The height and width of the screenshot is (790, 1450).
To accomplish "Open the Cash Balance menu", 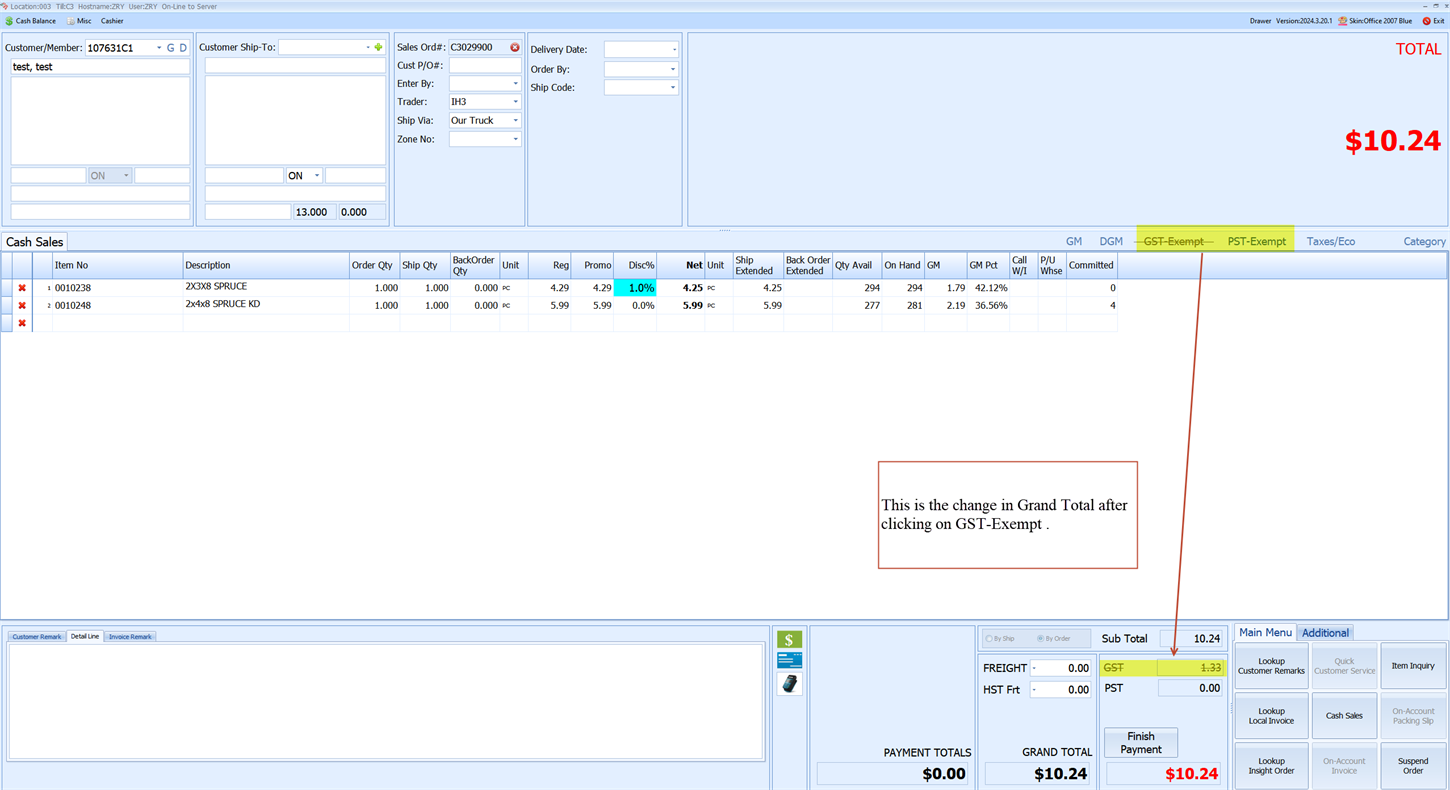I will [31, 21].
